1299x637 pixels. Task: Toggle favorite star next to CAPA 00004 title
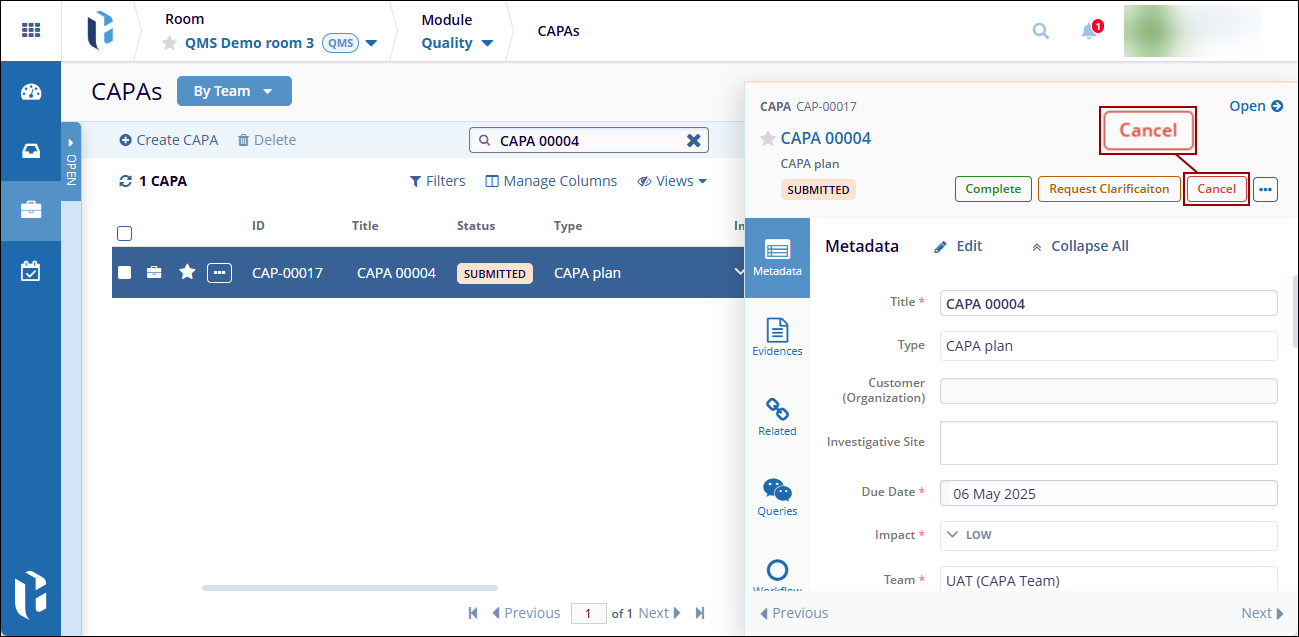[768, 138]
